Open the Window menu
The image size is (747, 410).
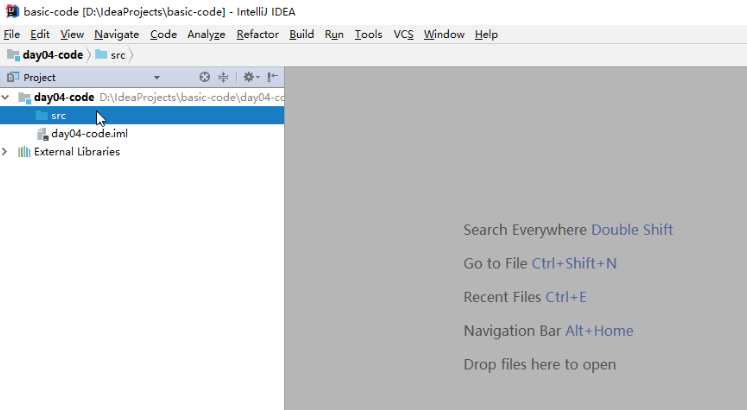tap(444, 34)
